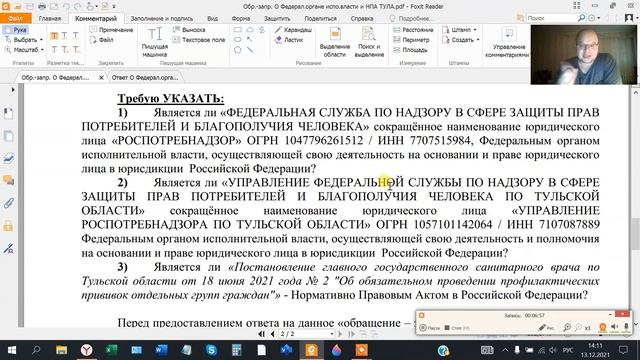Click the Поиск search input field
Screen dimensions: 640x360
(551, 18)
